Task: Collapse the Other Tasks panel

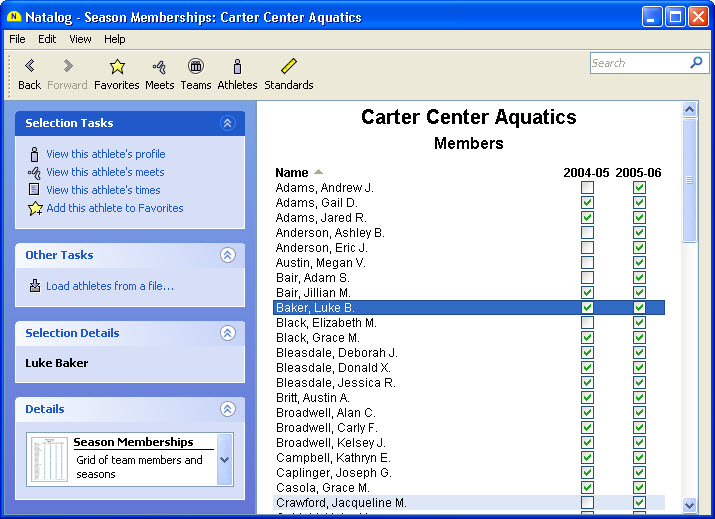Action: click(x=227, y=255)
